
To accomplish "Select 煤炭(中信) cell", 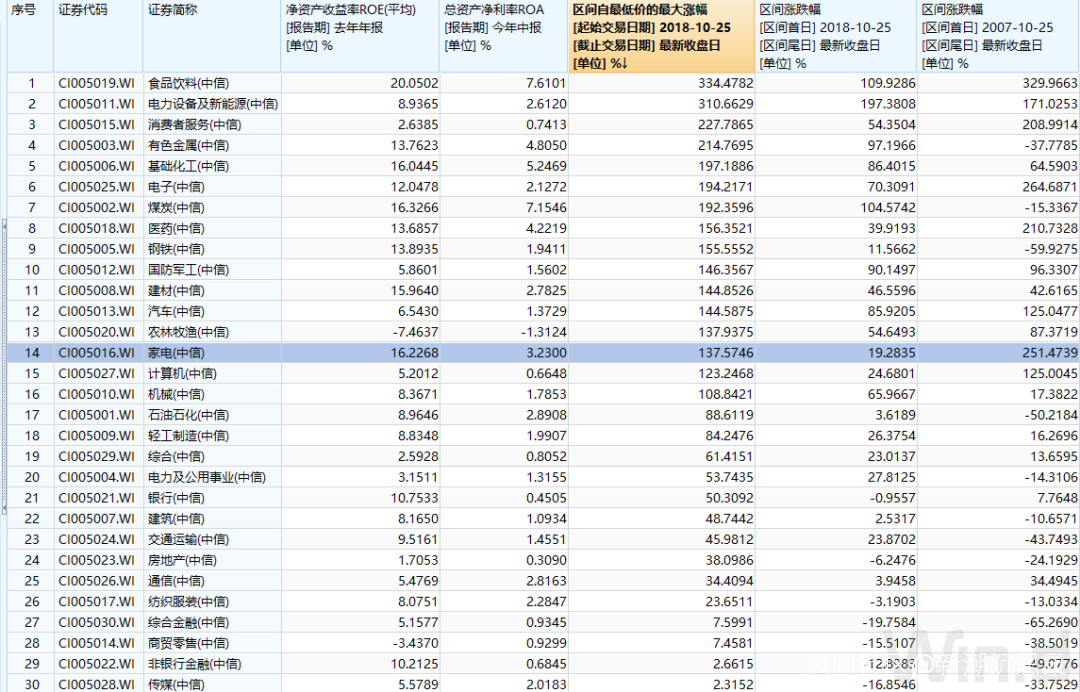I will [x=176, y=207].
